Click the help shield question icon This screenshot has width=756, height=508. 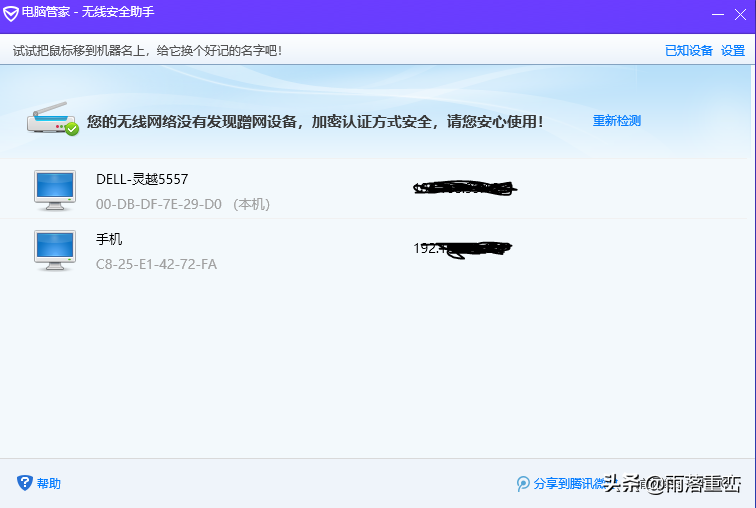[25, 483]
